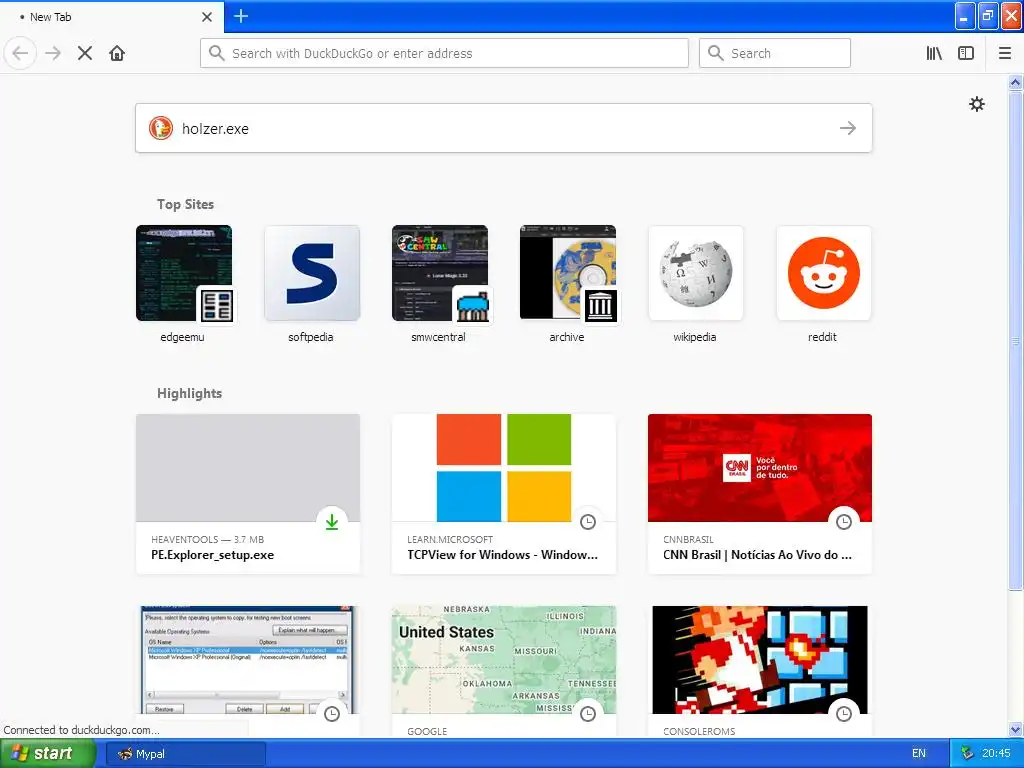Open a new tab with plus button
The width and height of the screenshot is (1024, 768).
[x=241, y=16]
